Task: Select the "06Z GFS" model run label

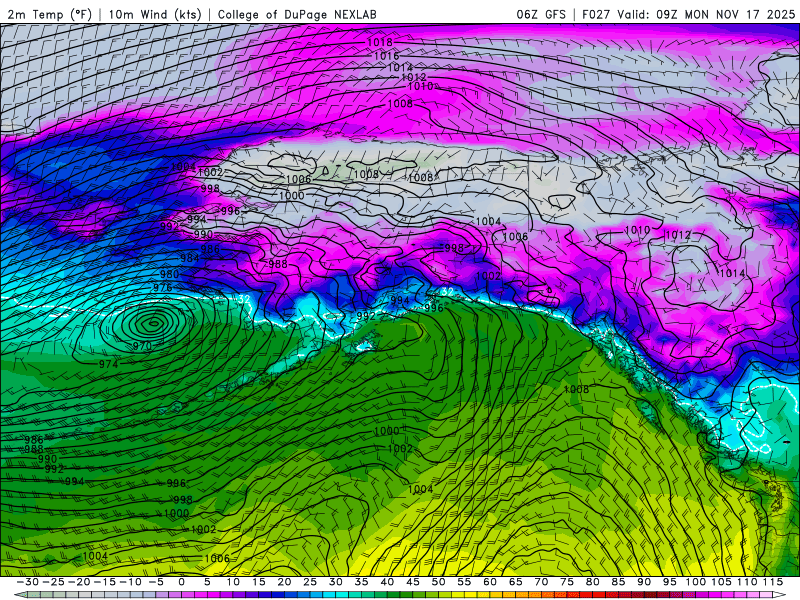Action: [541, 14]
